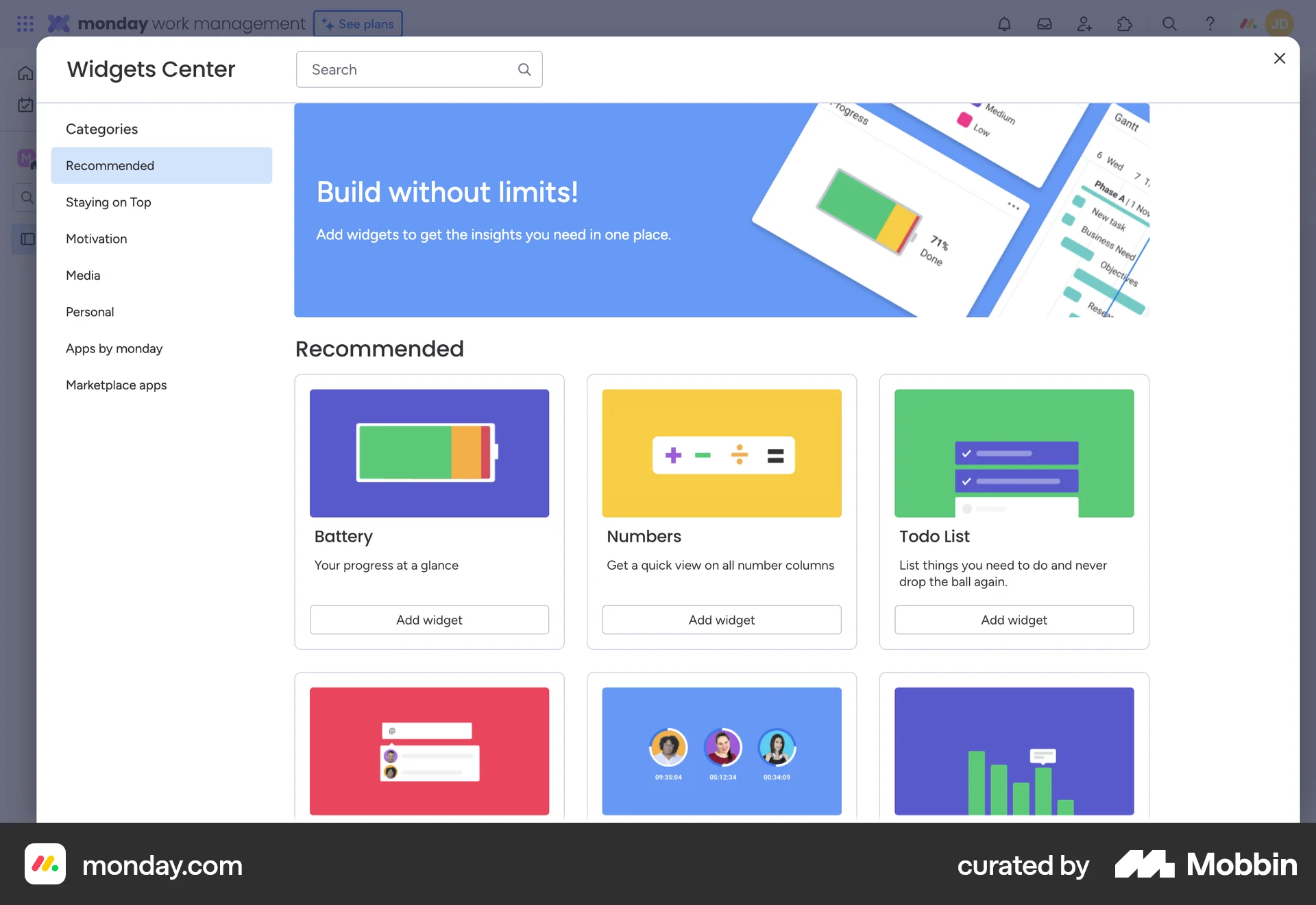Open help via the question mark icon
Image resolution: width=1316 pixels, height=905 pixels.
[1210, 23]
